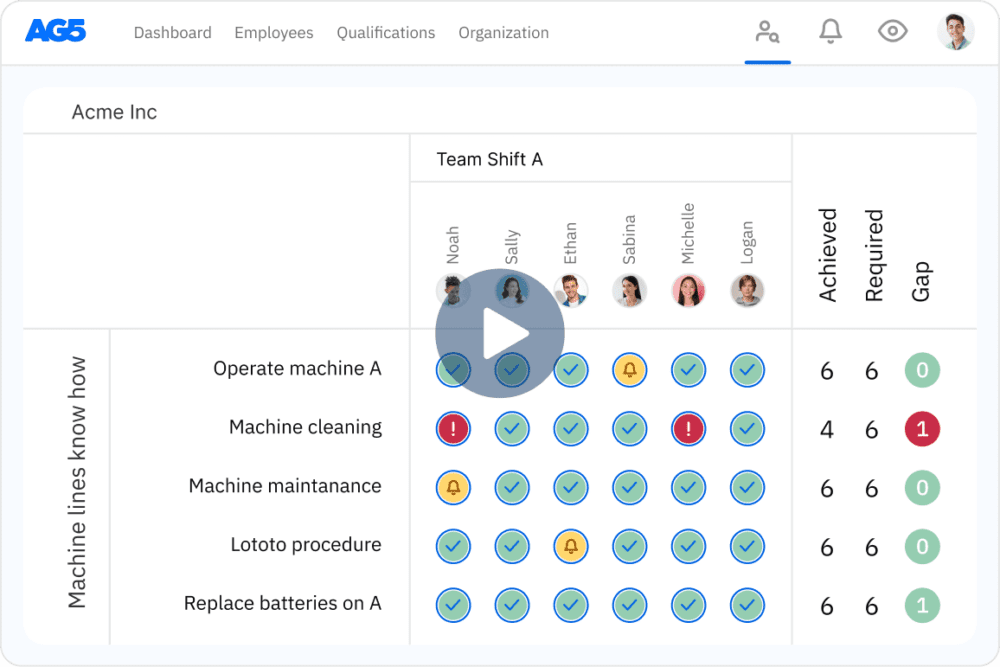1000x667 pixels.
Task: Click Sabina's avatar
Action: [x=629, y=291]
